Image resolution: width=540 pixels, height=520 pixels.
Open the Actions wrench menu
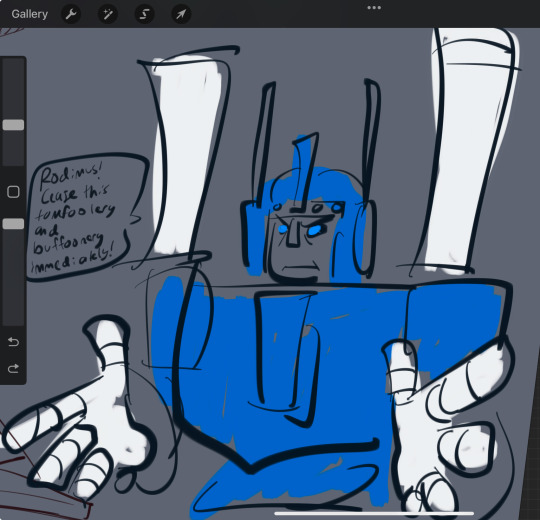click(x=71, y=14)
